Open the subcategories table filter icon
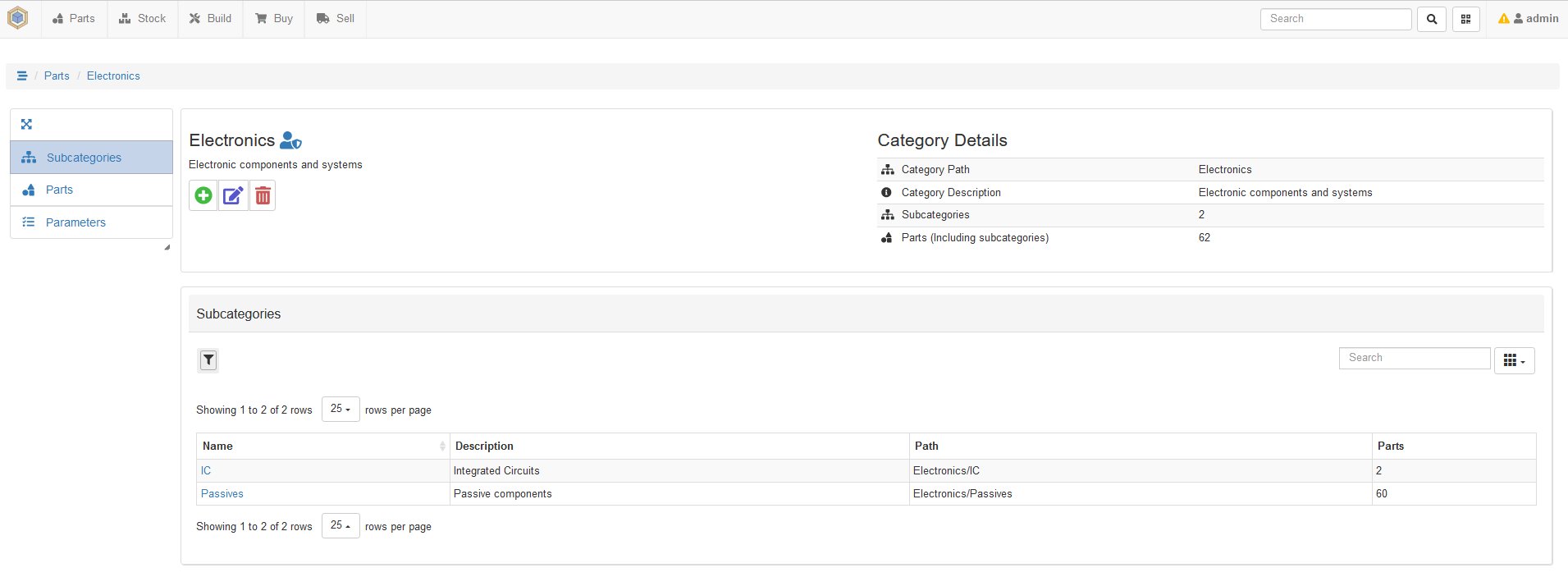The width and height of the screenshot is (1568, 577). click(x=208, y=360)
